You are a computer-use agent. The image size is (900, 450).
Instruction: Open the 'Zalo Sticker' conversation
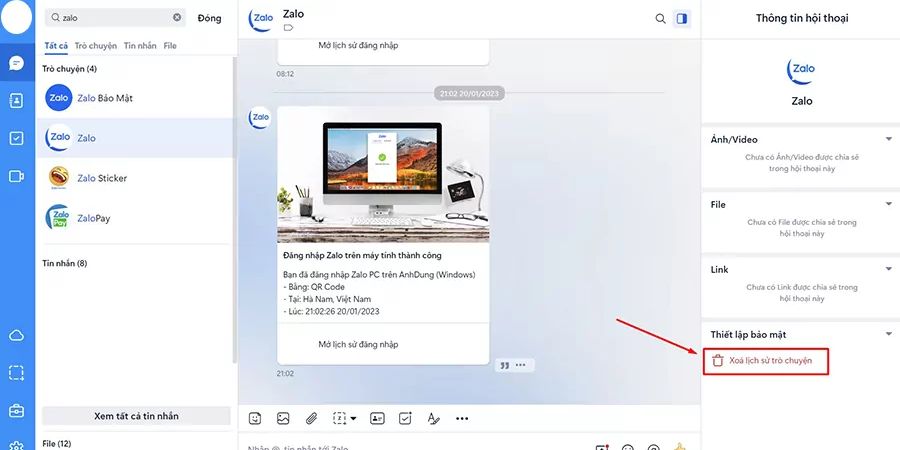[135, 178]
